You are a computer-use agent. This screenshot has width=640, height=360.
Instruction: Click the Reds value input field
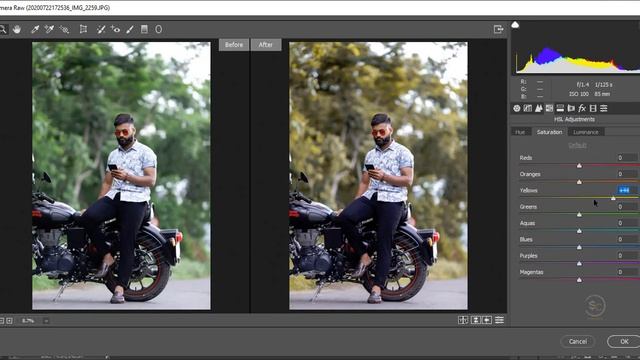point(627,158)
